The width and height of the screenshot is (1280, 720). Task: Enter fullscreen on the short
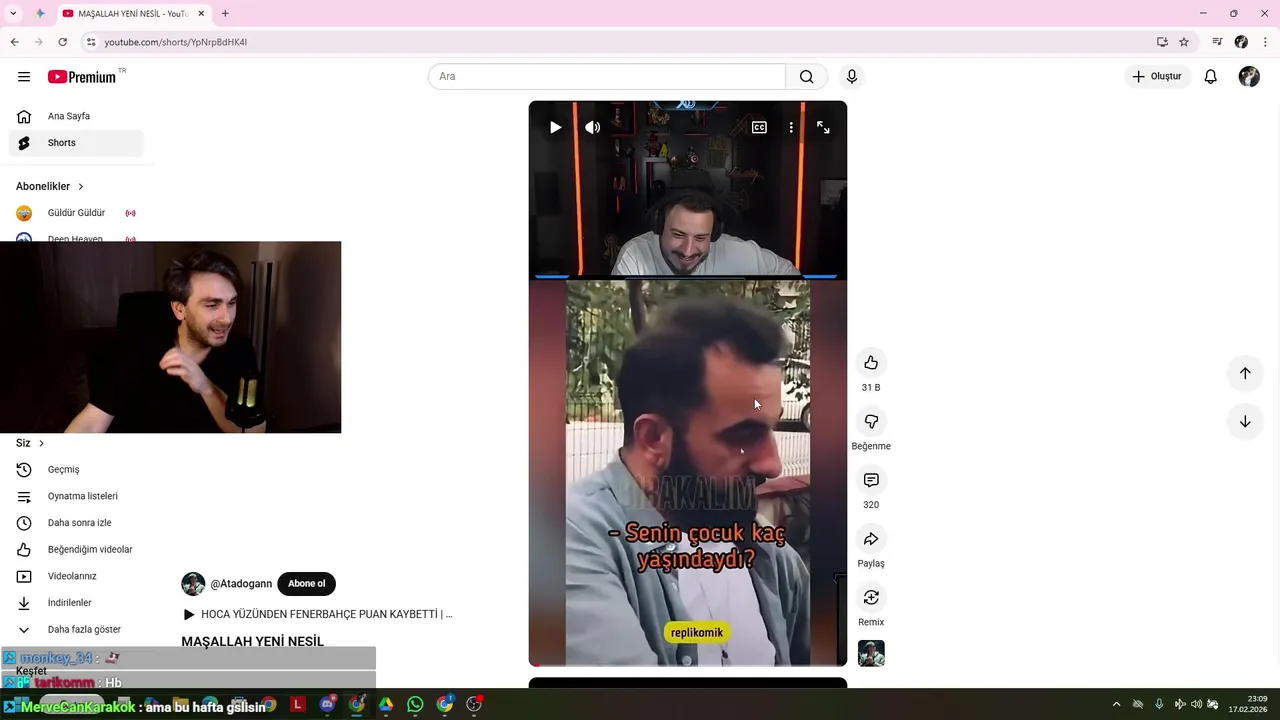pos(823,127)
